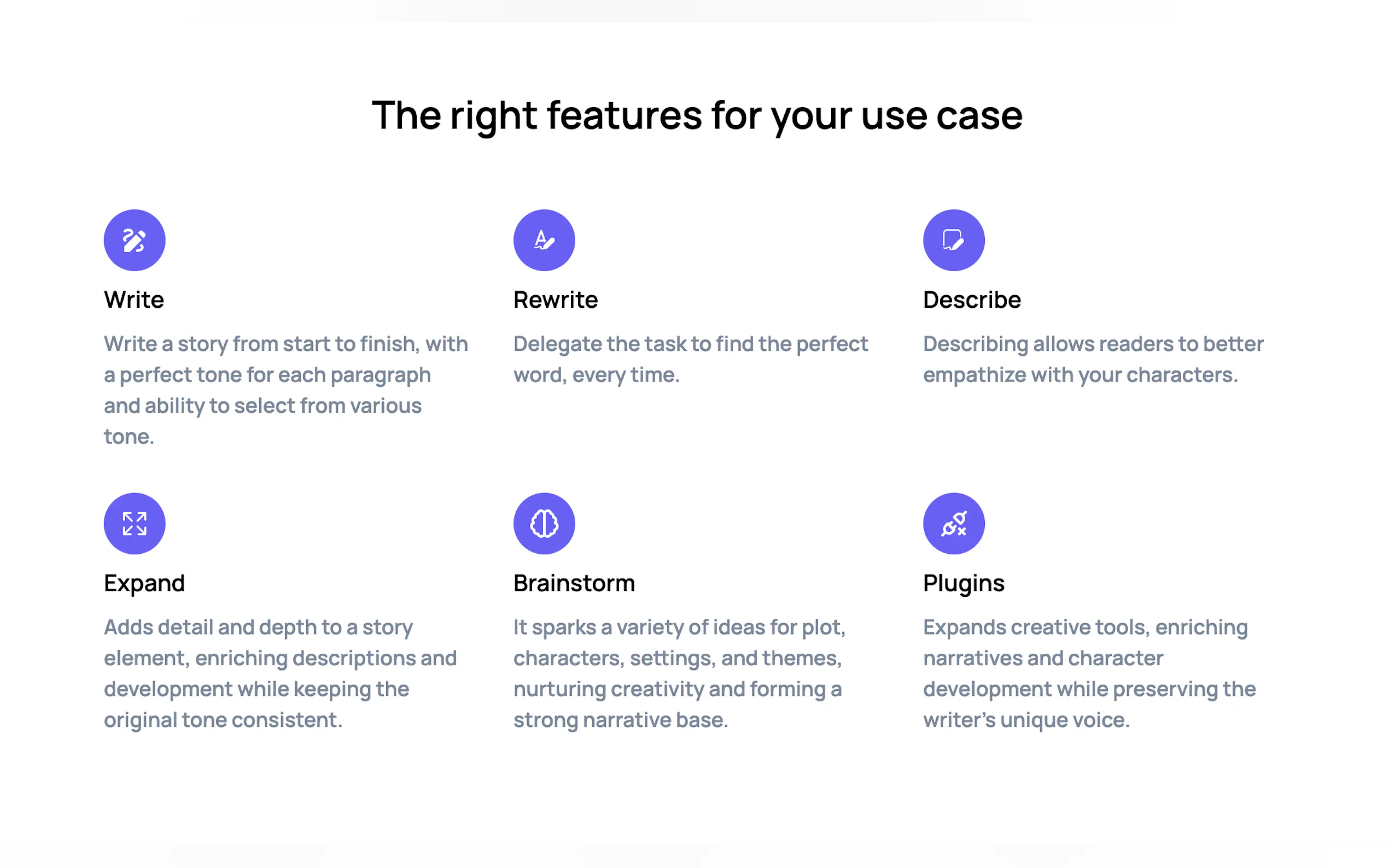
Task: Click the Brainstorm heading text
Action: click(x=574, y=583)
